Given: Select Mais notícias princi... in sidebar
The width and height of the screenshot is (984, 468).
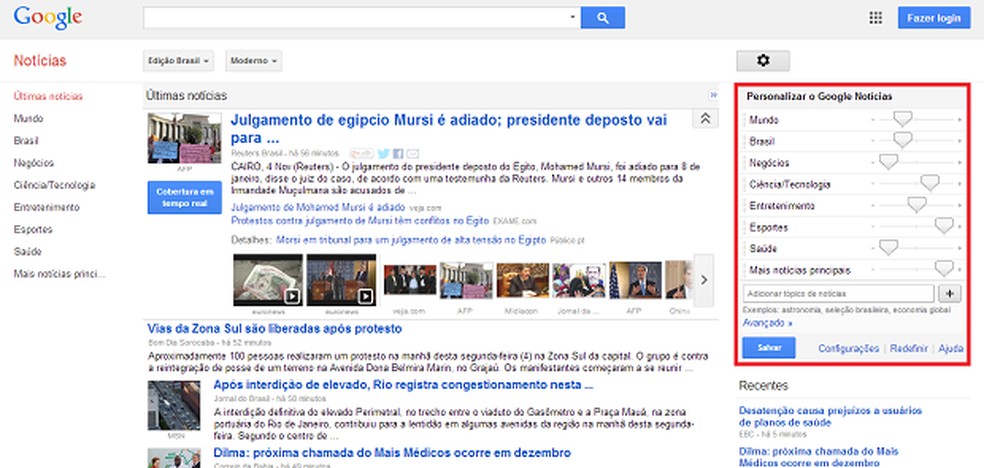Looking at the screenshot, I should pyautogui.click(x=60, y=274).
